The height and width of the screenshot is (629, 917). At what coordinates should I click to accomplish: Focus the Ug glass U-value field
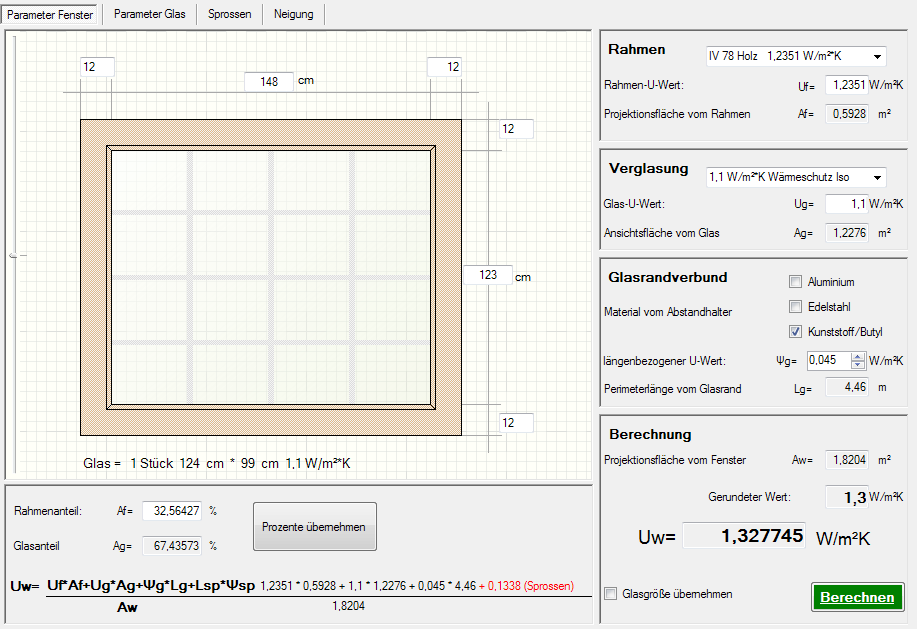point(845,204)
